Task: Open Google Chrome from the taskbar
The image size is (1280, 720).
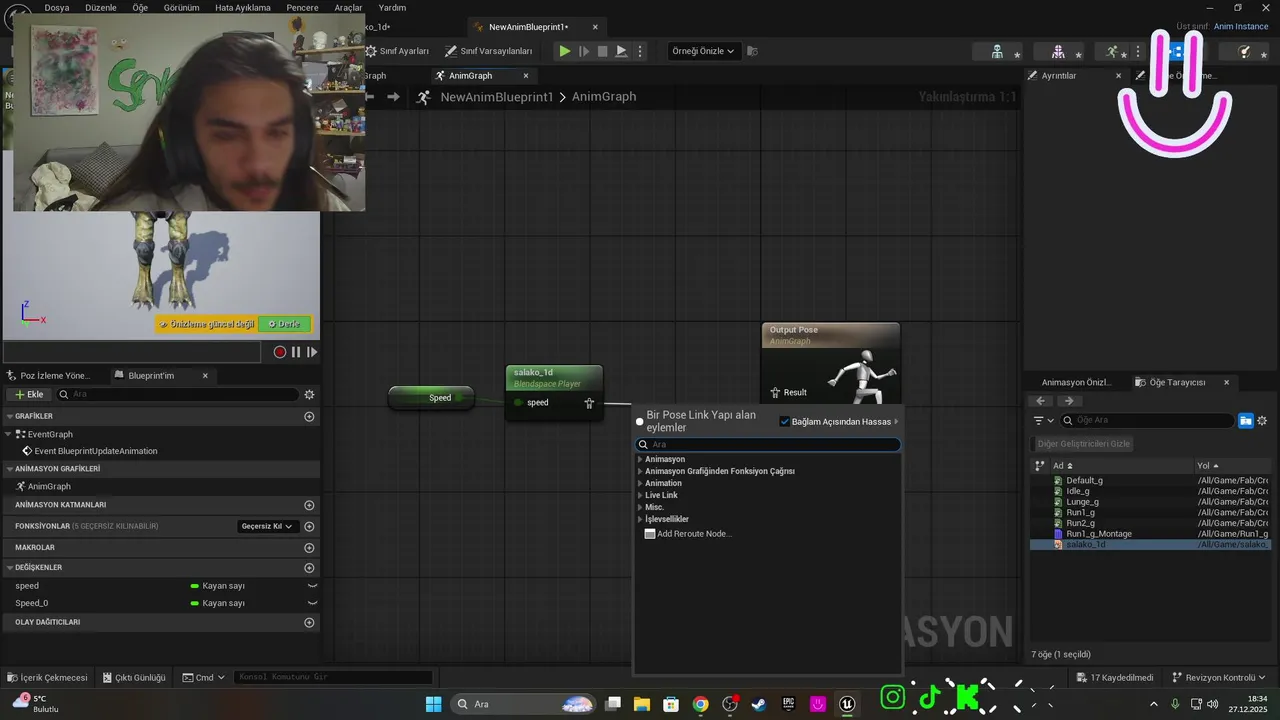Action: point(700,704)
